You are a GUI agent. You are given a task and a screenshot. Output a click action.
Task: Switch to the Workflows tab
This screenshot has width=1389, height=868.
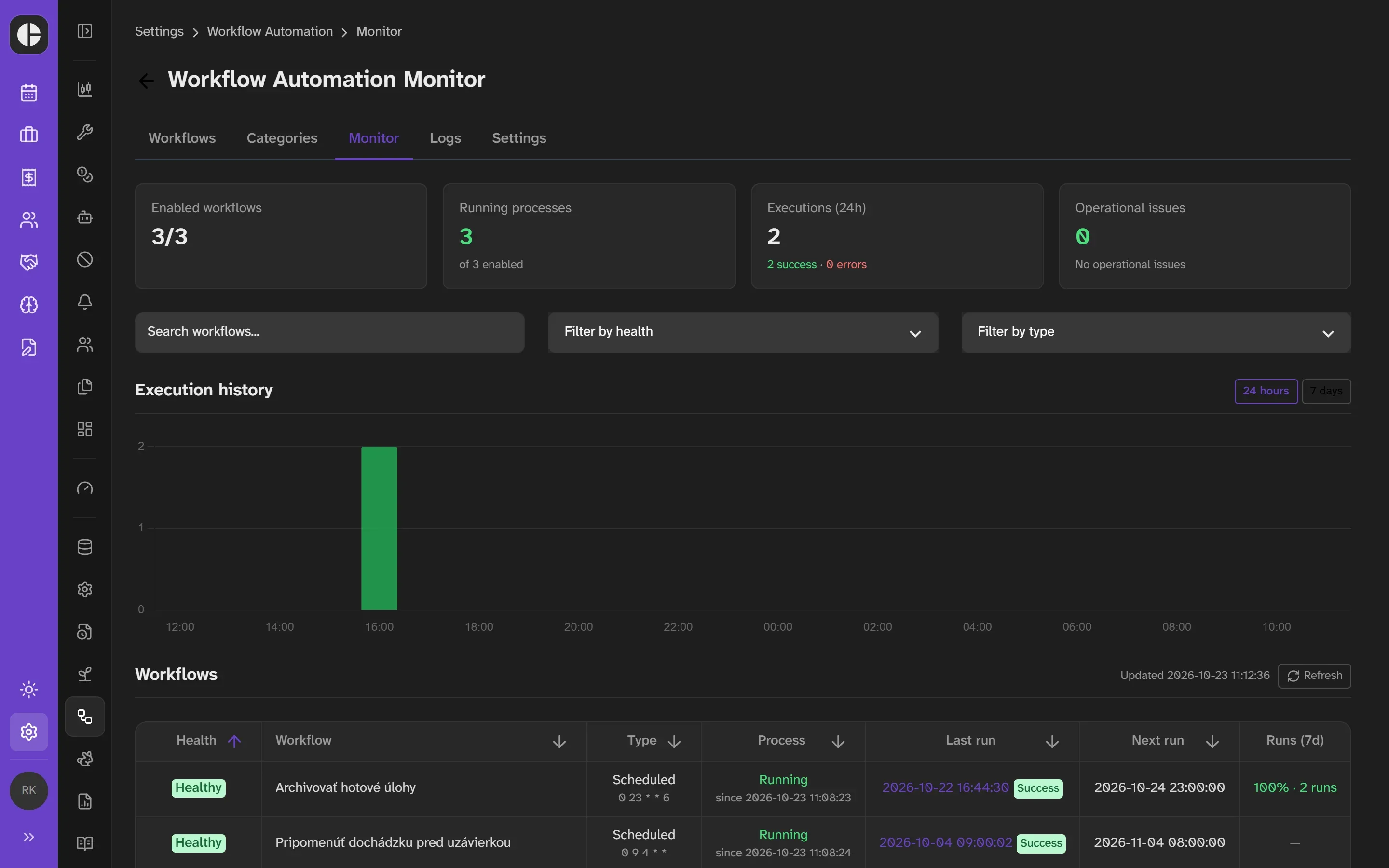click(x=182, y=138)
